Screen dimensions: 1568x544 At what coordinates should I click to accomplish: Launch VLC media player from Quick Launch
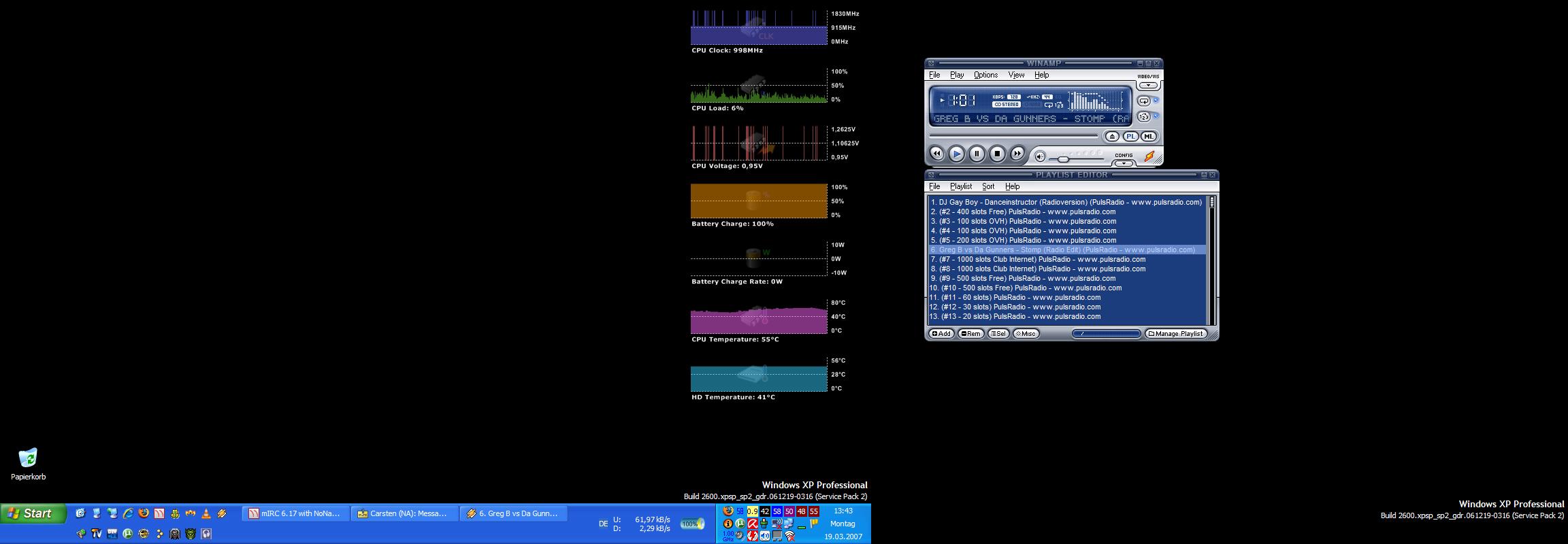pyautogui.click(x=206, y=513)
